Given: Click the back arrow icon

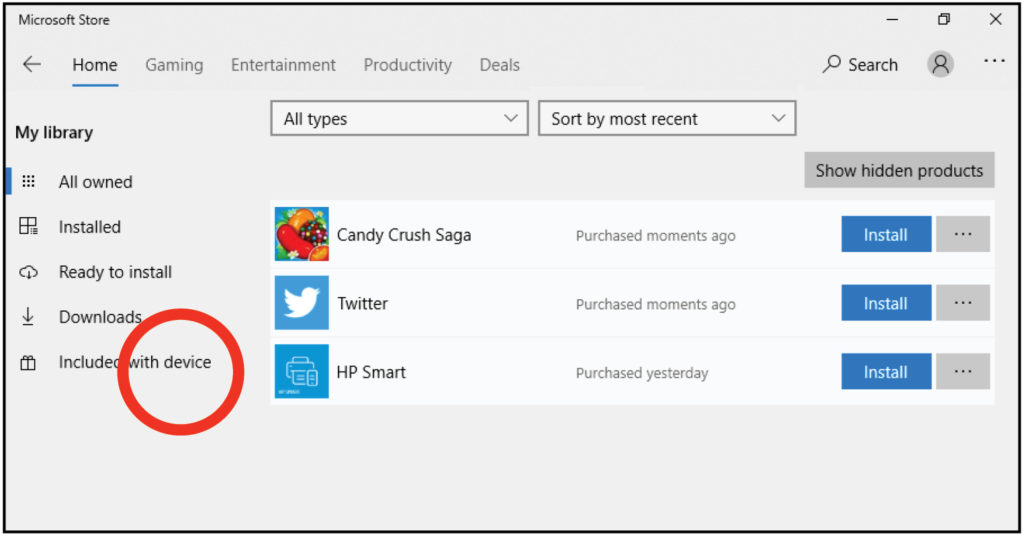Looking at the screenshot, I should pyautogui.click(x=31, y=64).
